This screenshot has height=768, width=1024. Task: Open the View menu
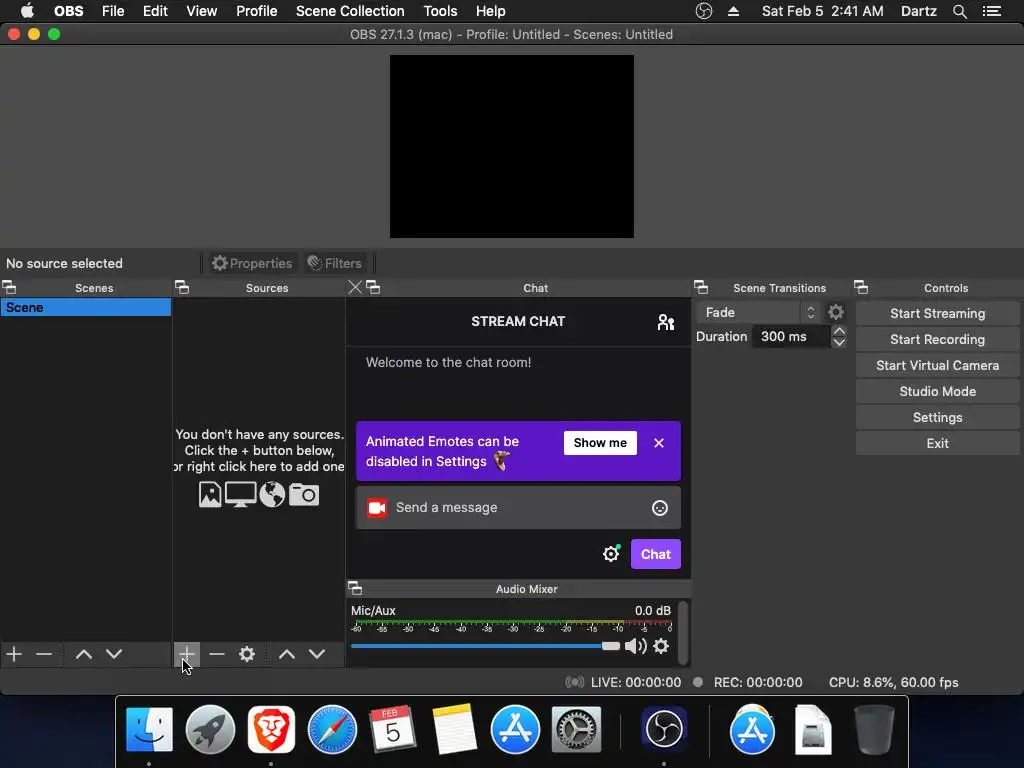201,11
